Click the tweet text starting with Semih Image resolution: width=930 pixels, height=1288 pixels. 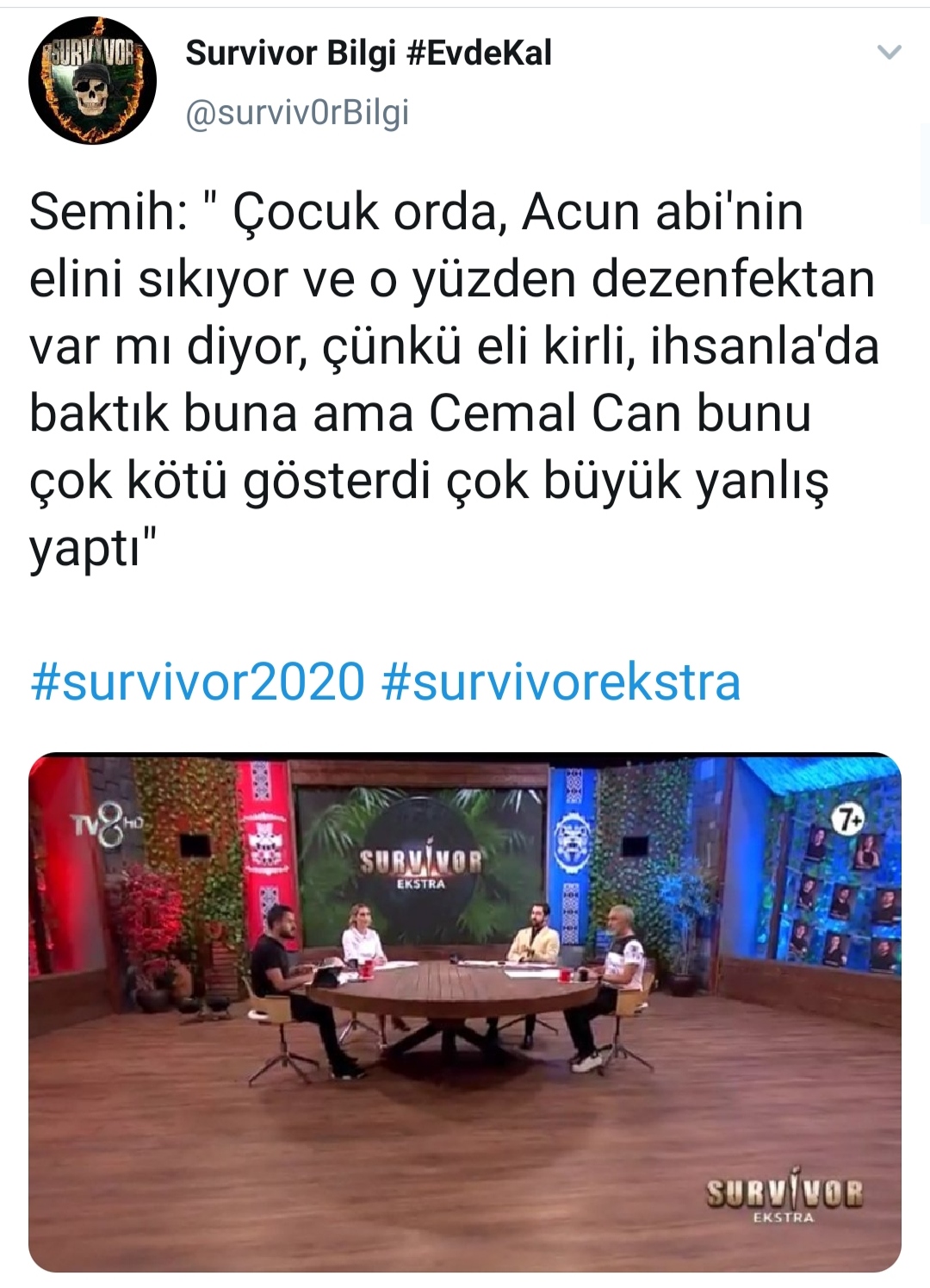point(454,379)
